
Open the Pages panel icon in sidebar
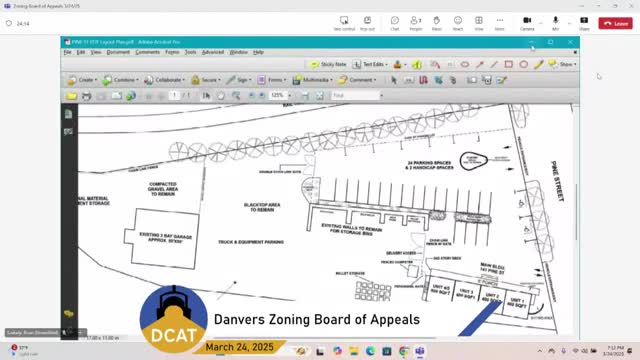(x=69, y=114)
